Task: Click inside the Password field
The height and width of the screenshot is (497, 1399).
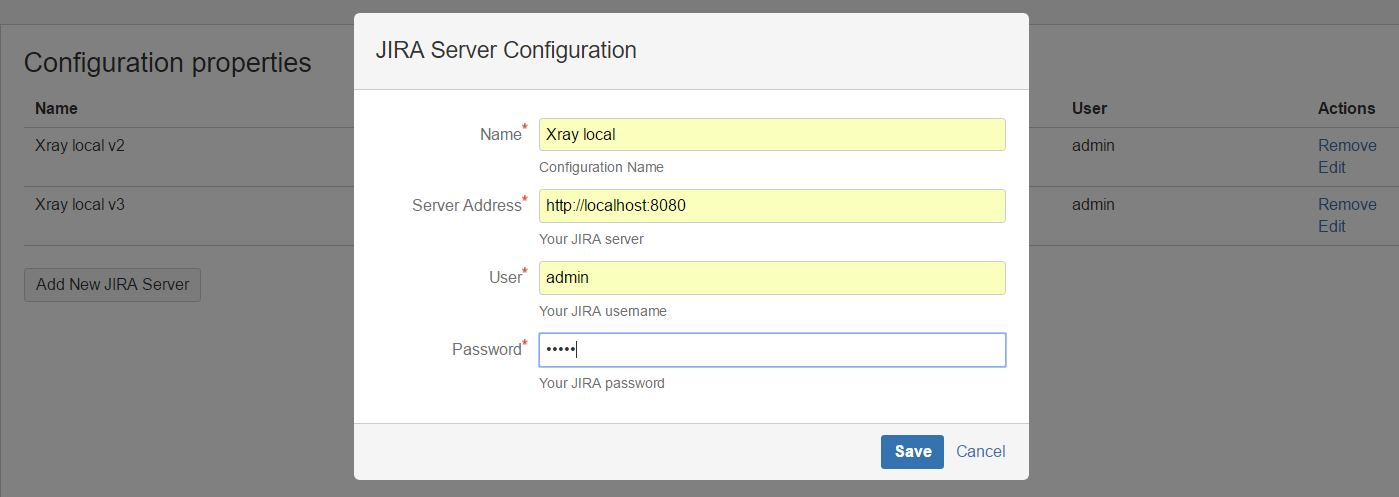Action: point(772,350)
